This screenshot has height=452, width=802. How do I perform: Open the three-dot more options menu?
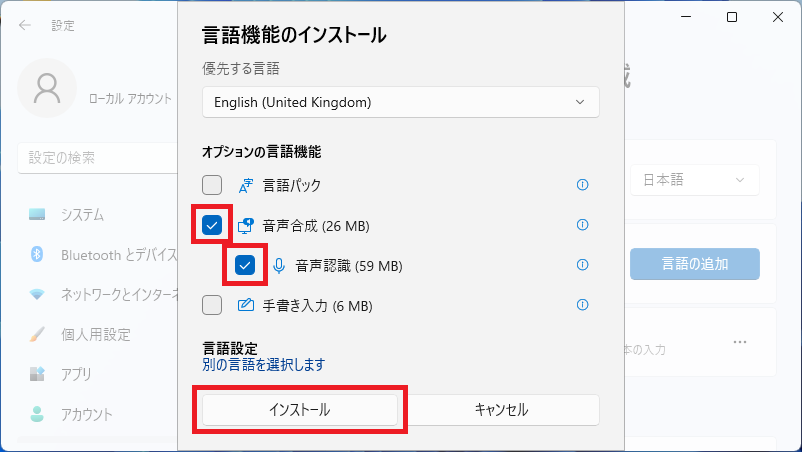pyautogui.click(x=740, y=342)
